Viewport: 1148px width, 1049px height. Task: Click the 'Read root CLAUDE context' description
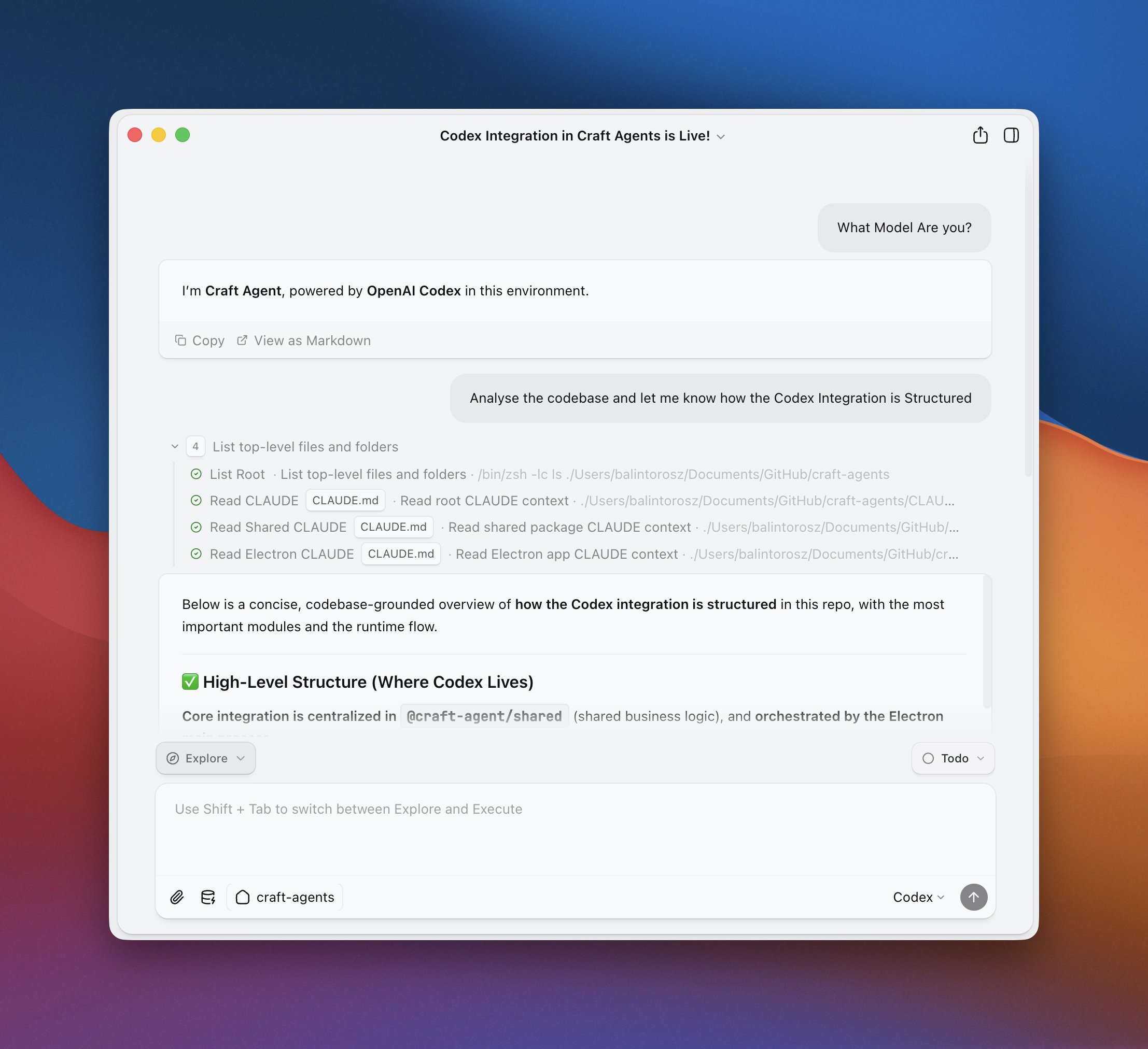tap(485, 501)
